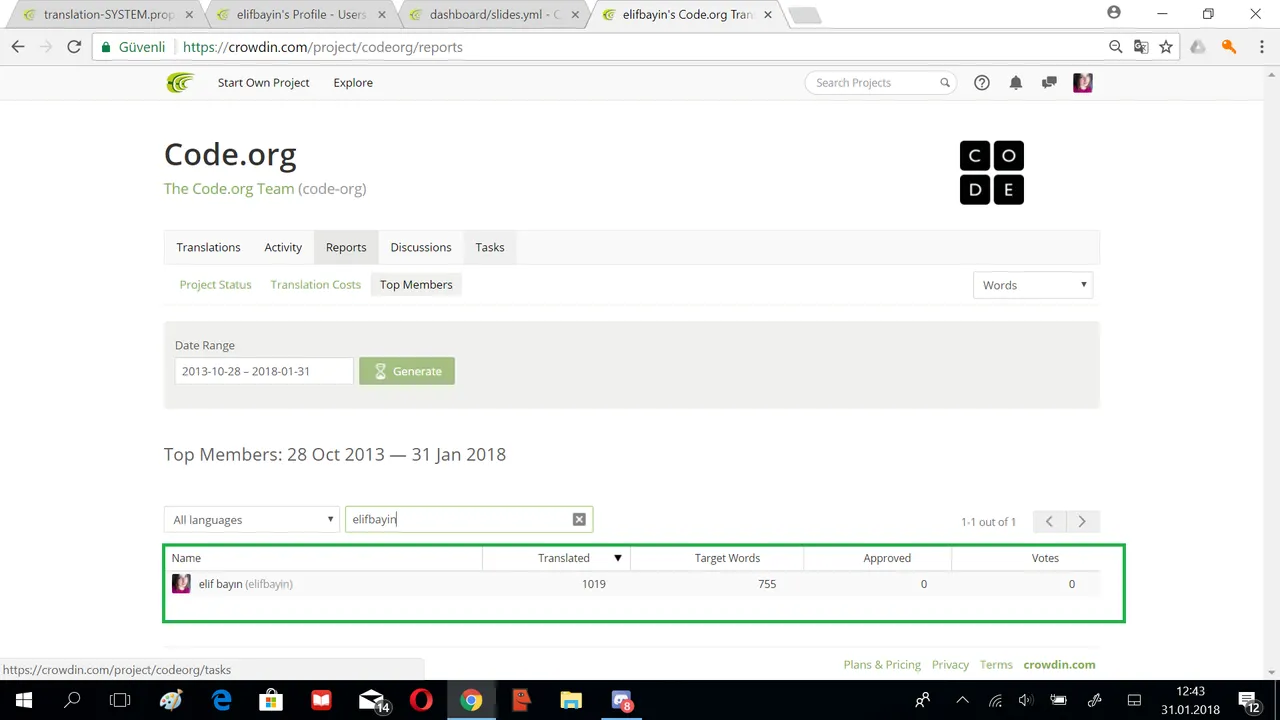Viewport: 1280px width, 720px height.
Task: Open Terms footer link
Action: point(996,665)
